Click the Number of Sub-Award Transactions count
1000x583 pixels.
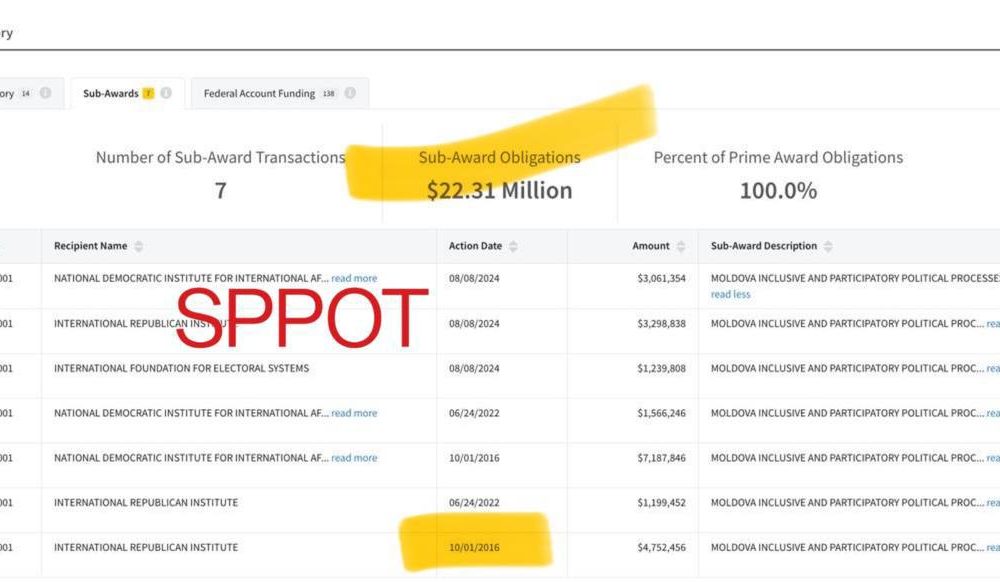(x=220, y=190)
